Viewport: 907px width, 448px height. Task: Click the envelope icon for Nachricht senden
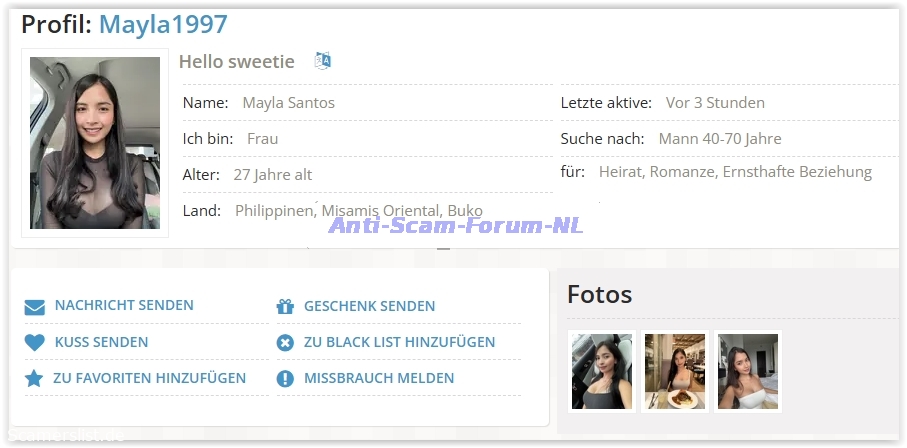point(35,307)
